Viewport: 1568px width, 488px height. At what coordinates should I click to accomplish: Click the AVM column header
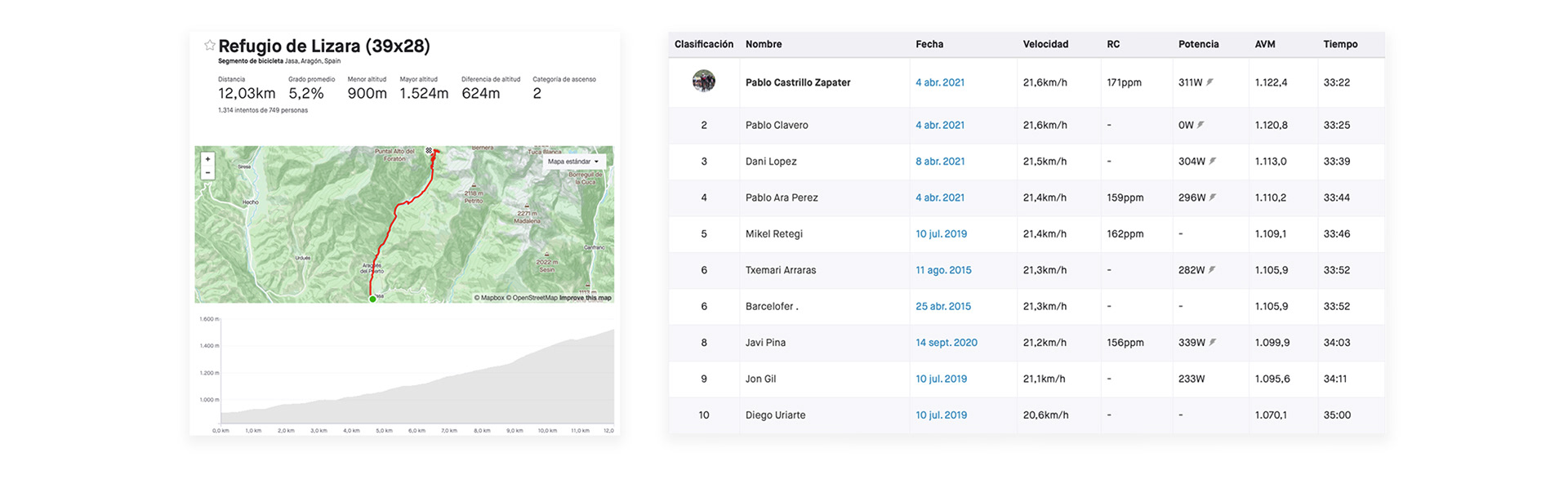(1265, 44)
